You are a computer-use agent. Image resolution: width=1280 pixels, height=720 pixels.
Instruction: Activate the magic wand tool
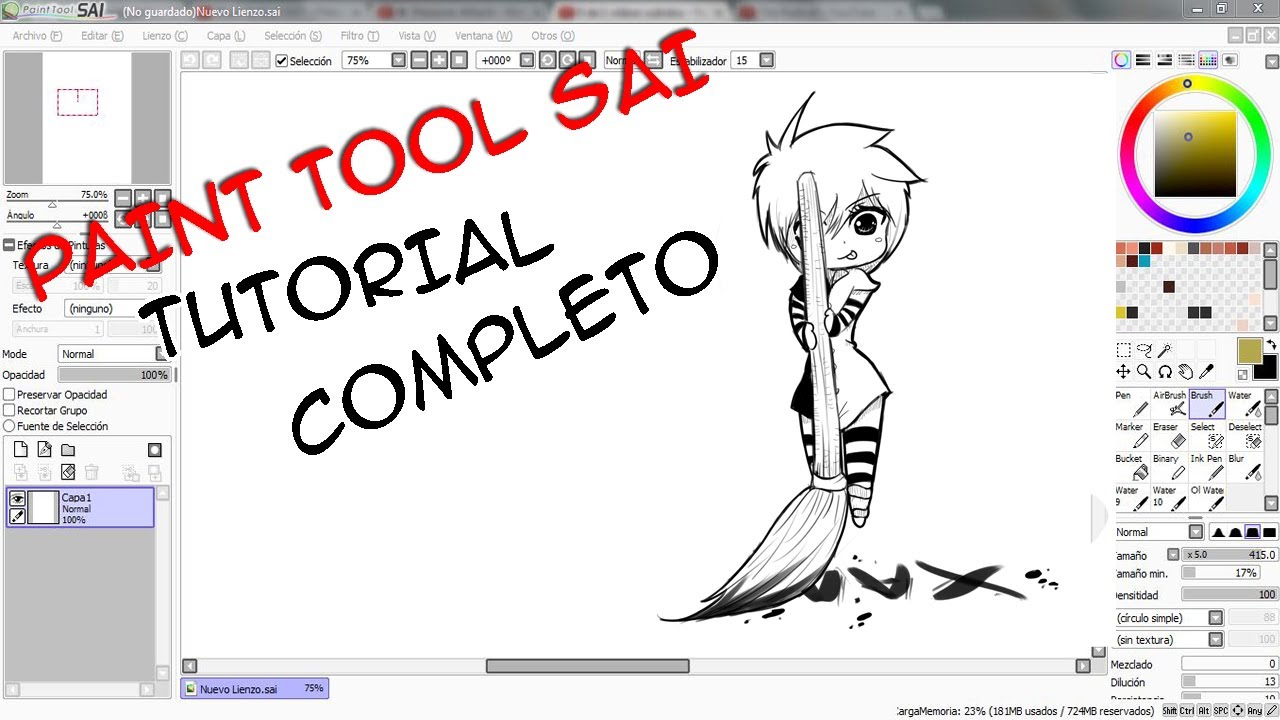tap(1165, 350)
